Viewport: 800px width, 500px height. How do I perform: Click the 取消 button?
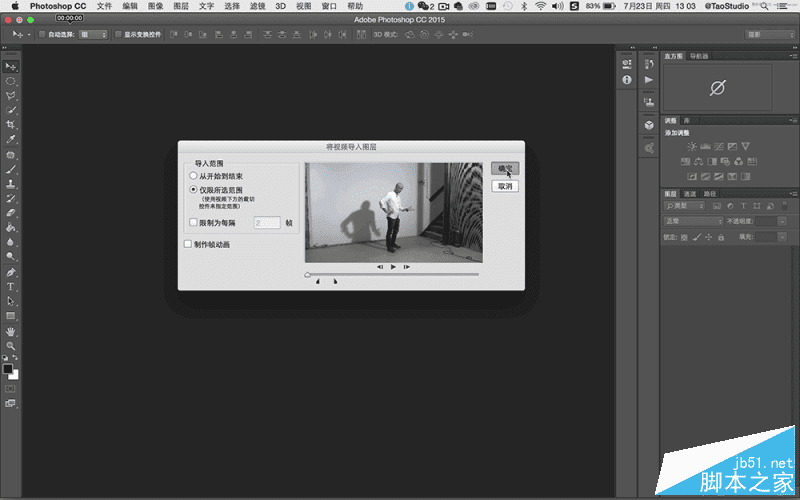click(505, 186)
